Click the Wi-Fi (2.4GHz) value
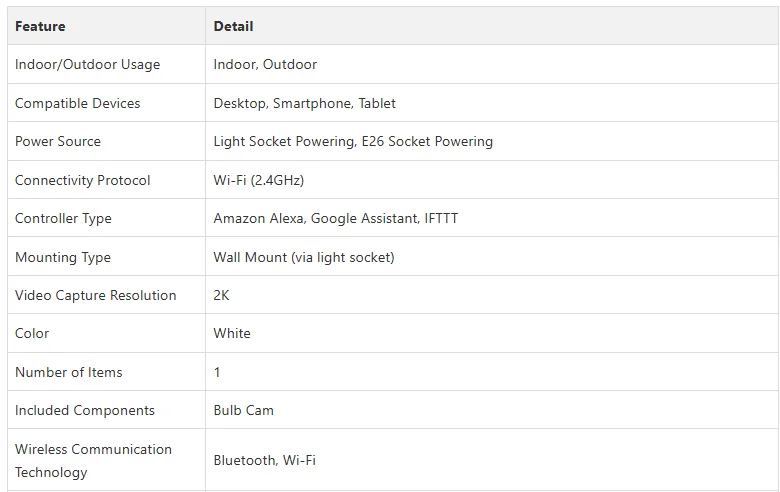Screen dimensions: 780x492 click(258, 180)
